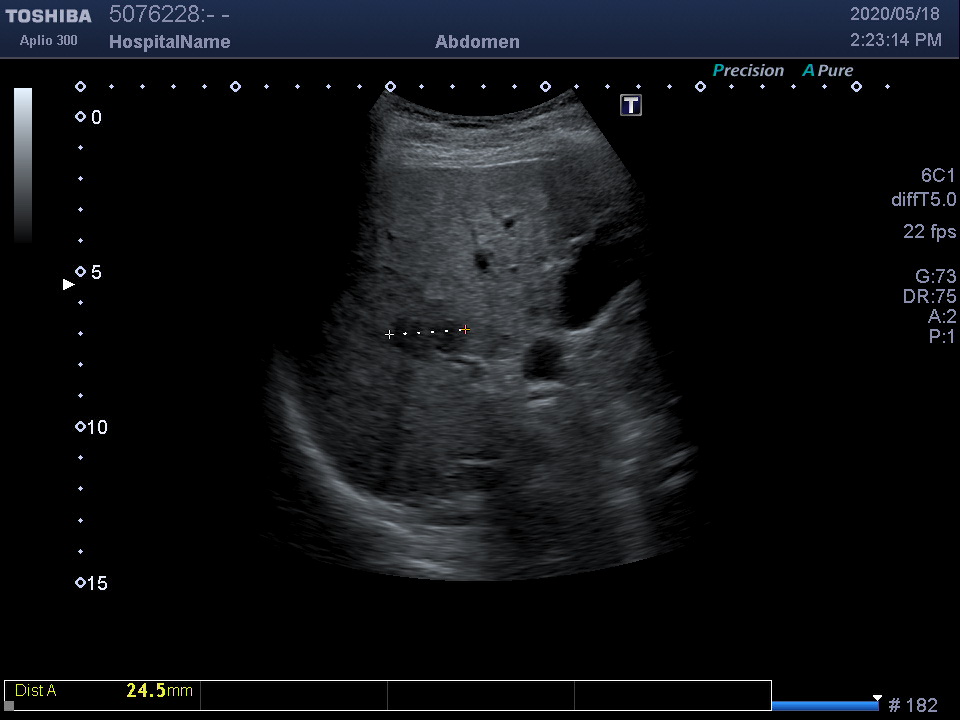Click the blue cine frame progress bar
Image resolution: width=960 pixels, height=720 pixels.
tap(824, 705)
